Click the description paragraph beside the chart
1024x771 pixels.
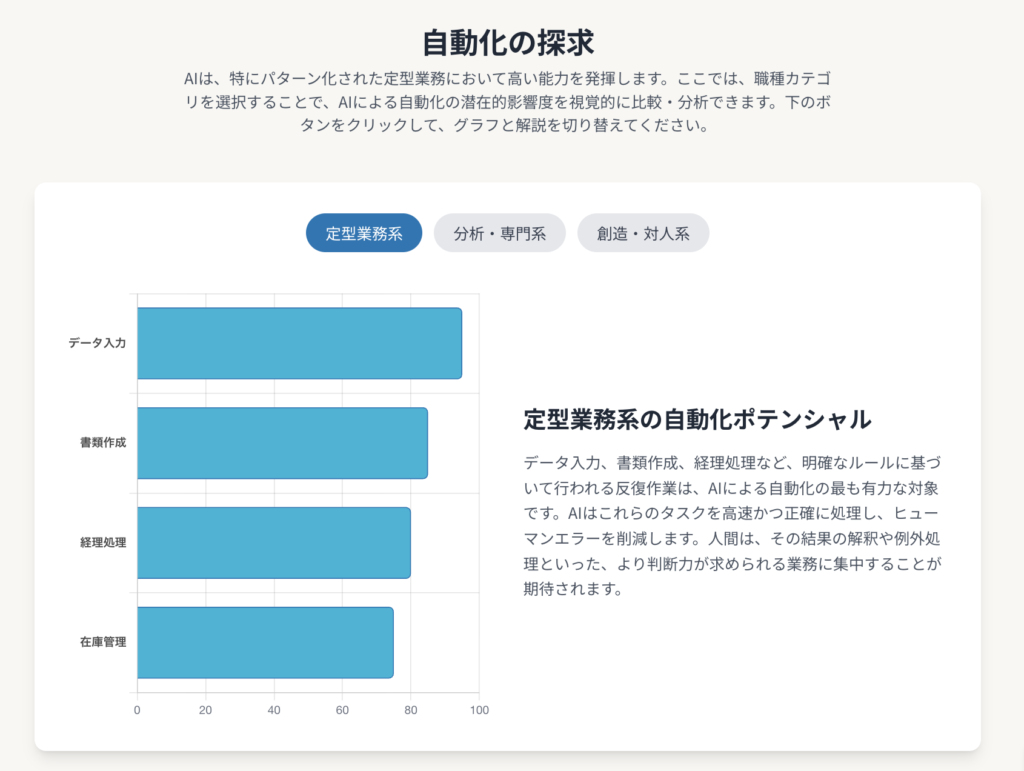[732, 525]
